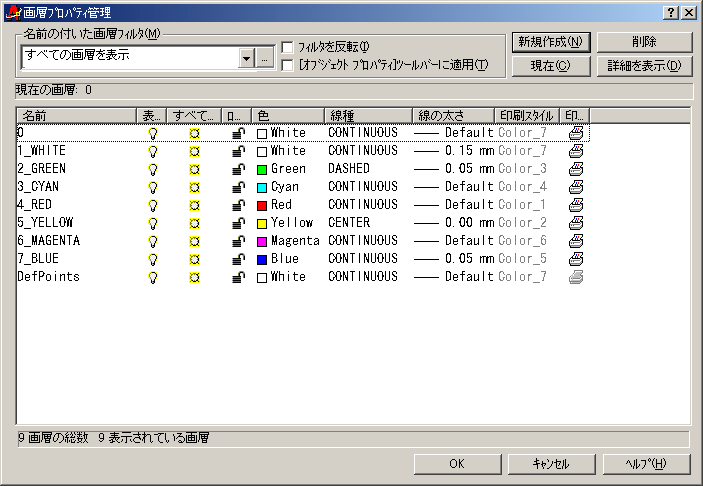Lock the 6_MAGENTA layer padlock
The width and height of the screenshot is (703, 486).
pos(239,241)
